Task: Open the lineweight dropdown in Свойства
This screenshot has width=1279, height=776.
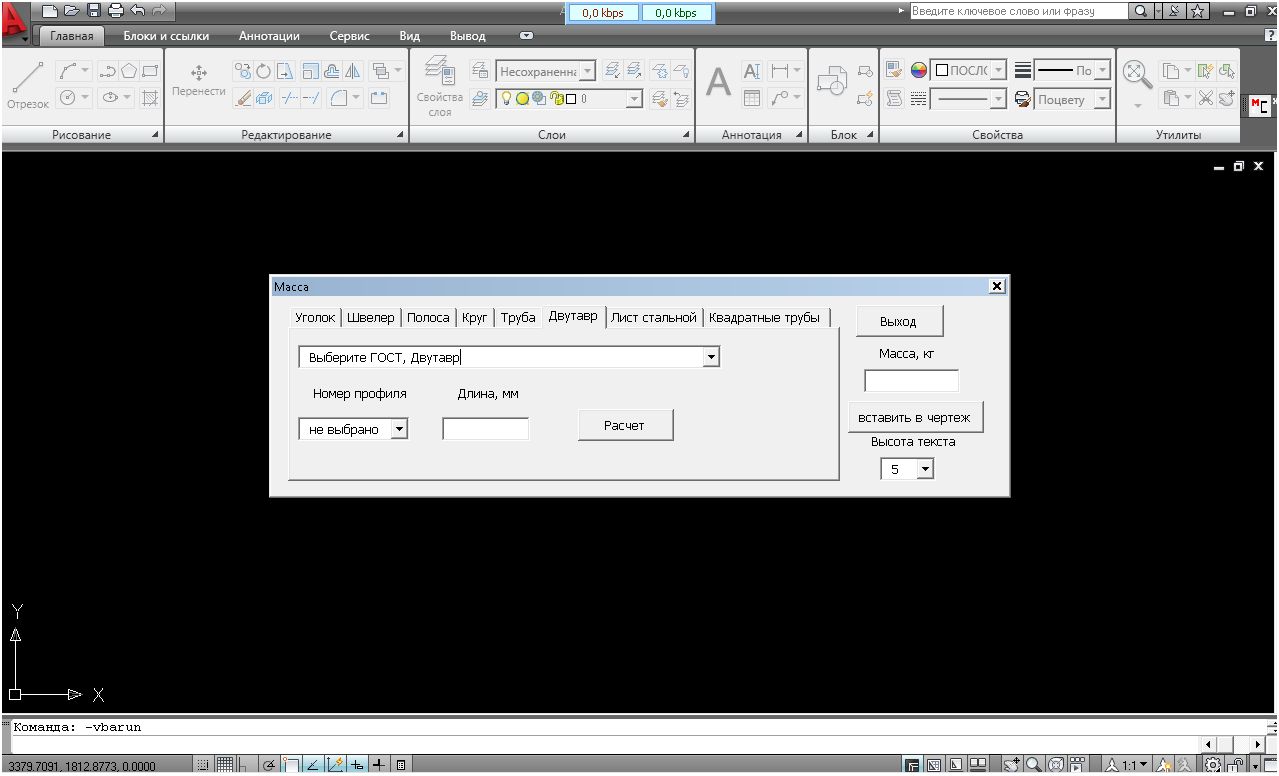Action: (1102, 70)
